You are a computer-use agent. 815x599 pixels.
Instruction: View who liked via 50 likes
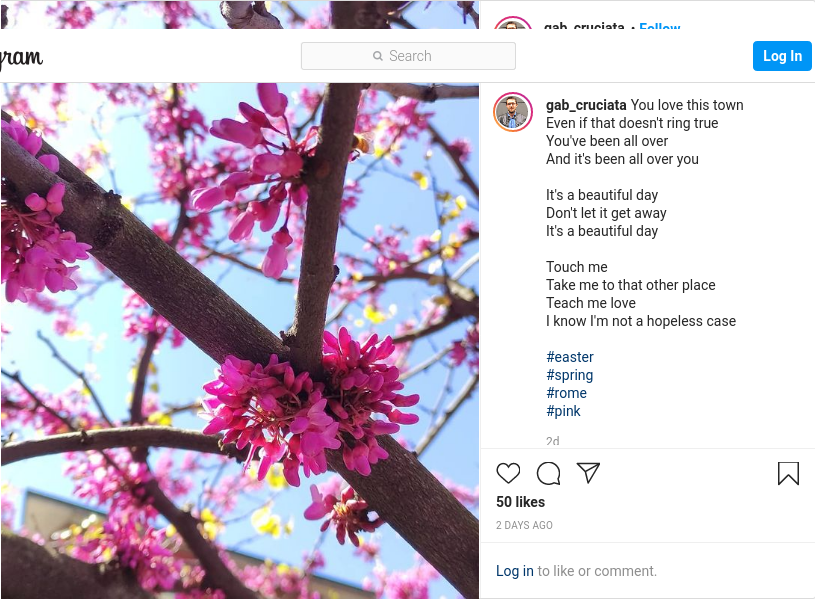[x=520, y=502]
